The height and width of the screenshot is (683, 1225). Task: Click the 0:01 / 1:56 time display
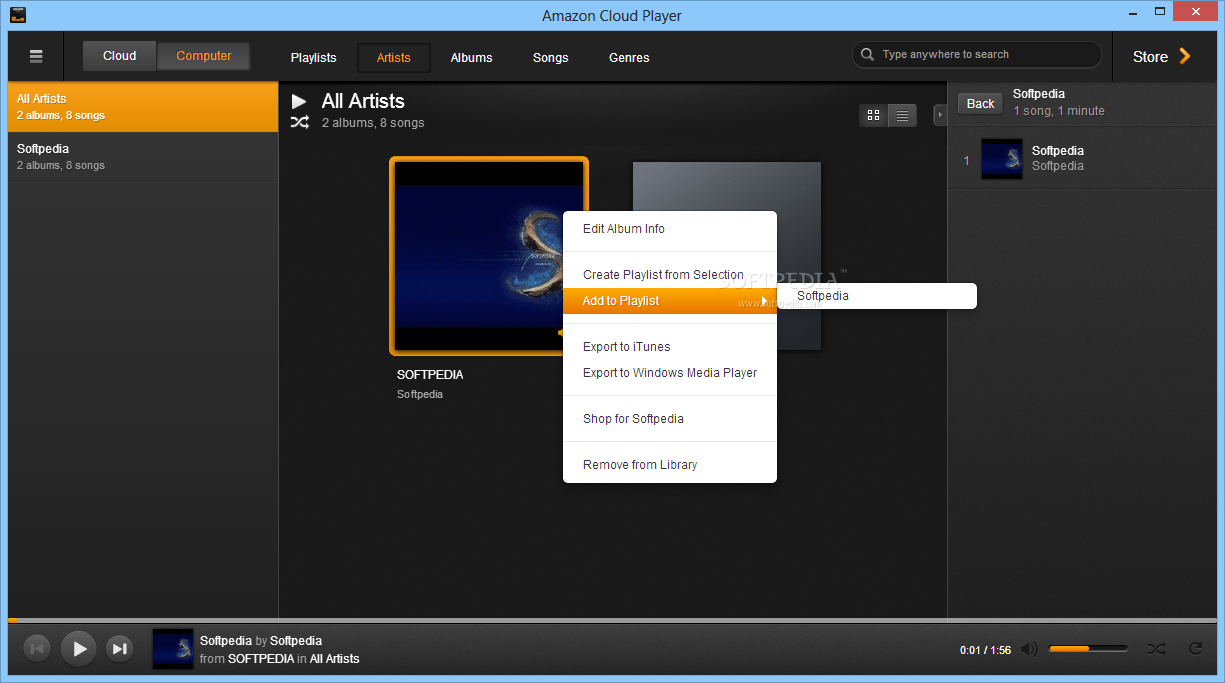tap(985, 650)
